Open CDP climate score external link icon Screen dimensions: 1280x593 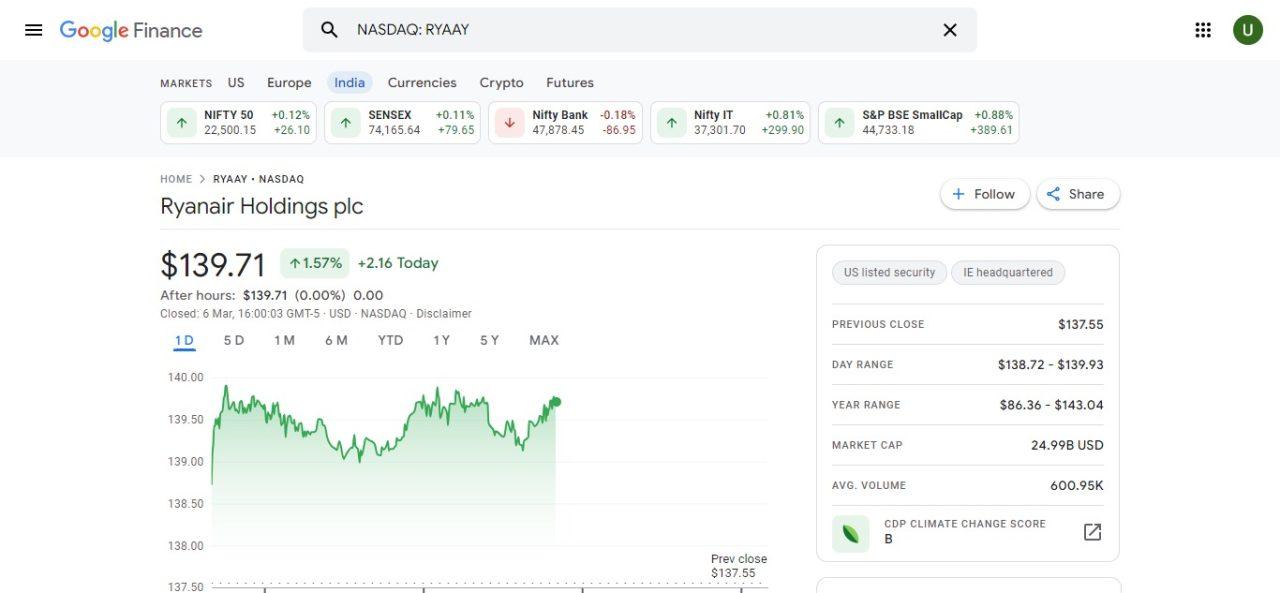(x=1093, y=532)
